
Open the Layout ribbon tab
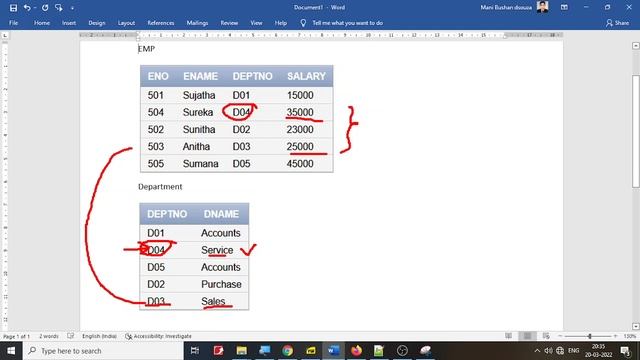[126, 23]
